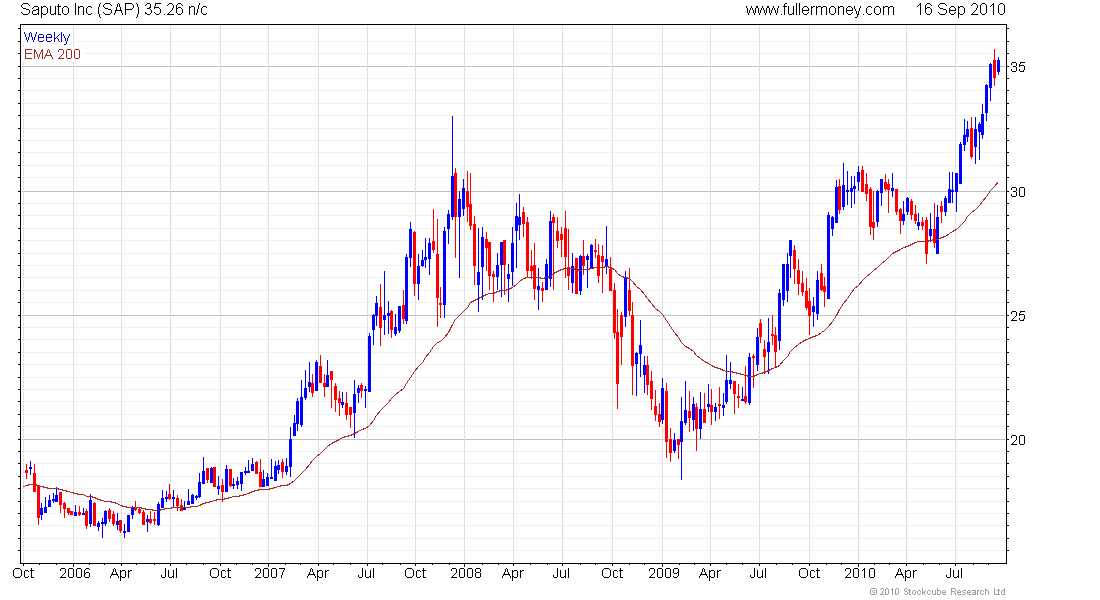1100x600 pixels.
Task: Select the blue 'Weekly' legend label
Action: click(47, 37)
